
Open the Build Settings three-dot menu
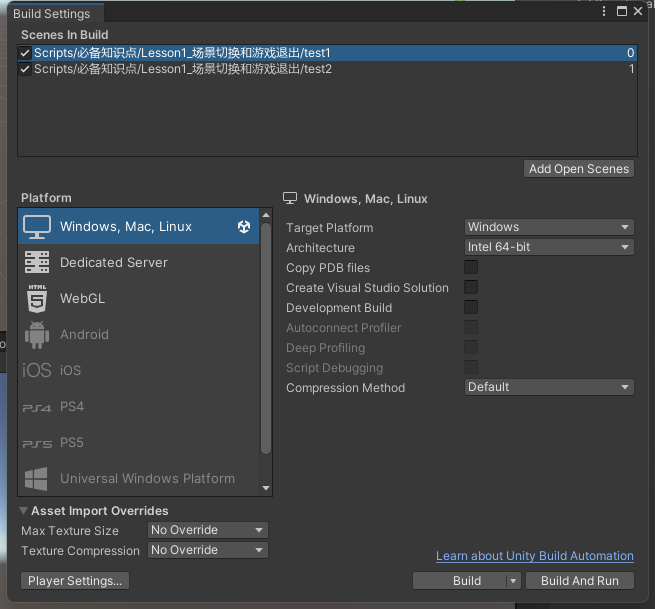[x=604, y=11]
